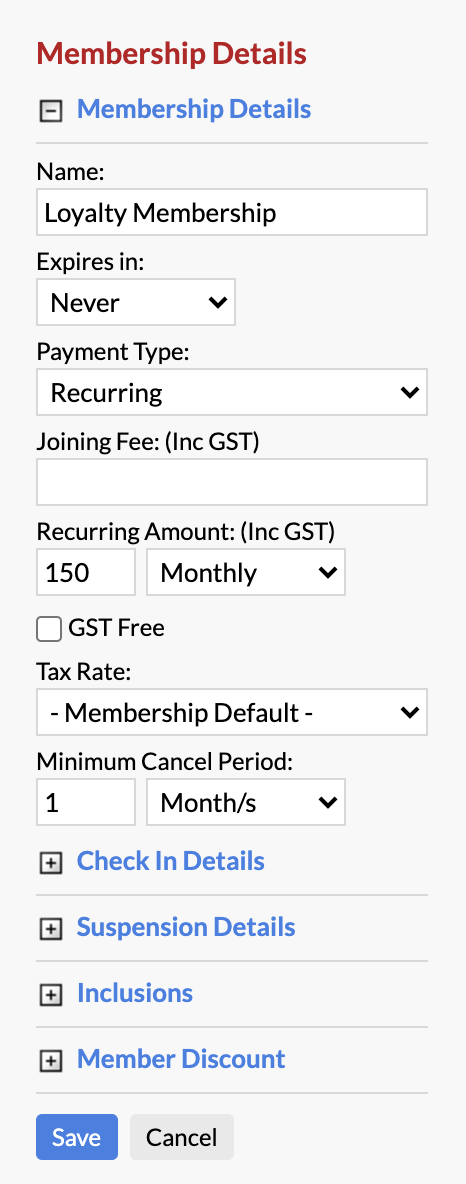
Task: Open the Inclusions section link
Action: 135,992
